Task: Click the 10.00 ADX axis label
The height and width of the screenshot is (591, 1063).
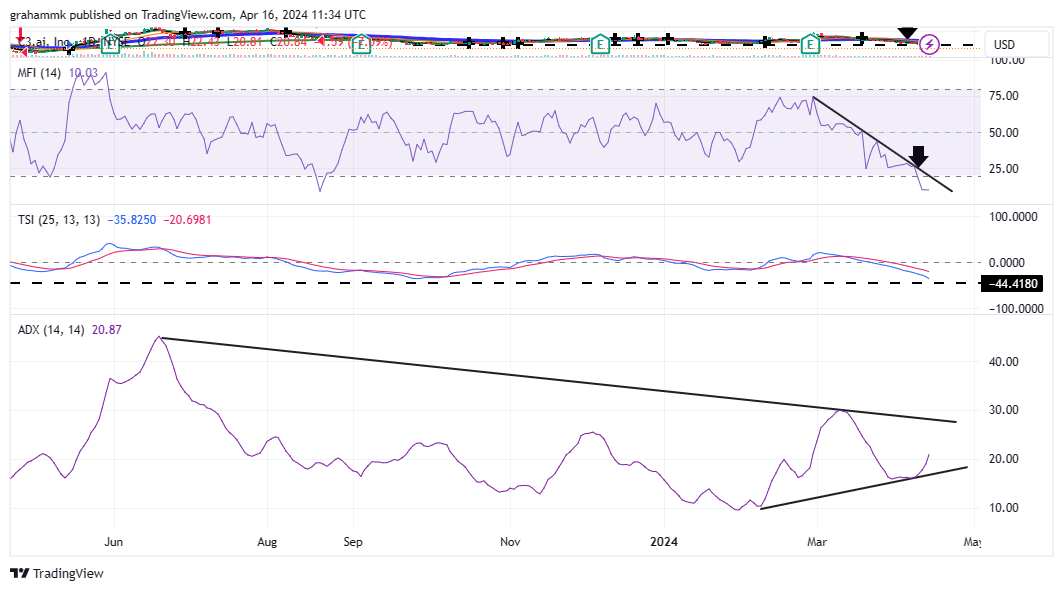Action: 1003,508
